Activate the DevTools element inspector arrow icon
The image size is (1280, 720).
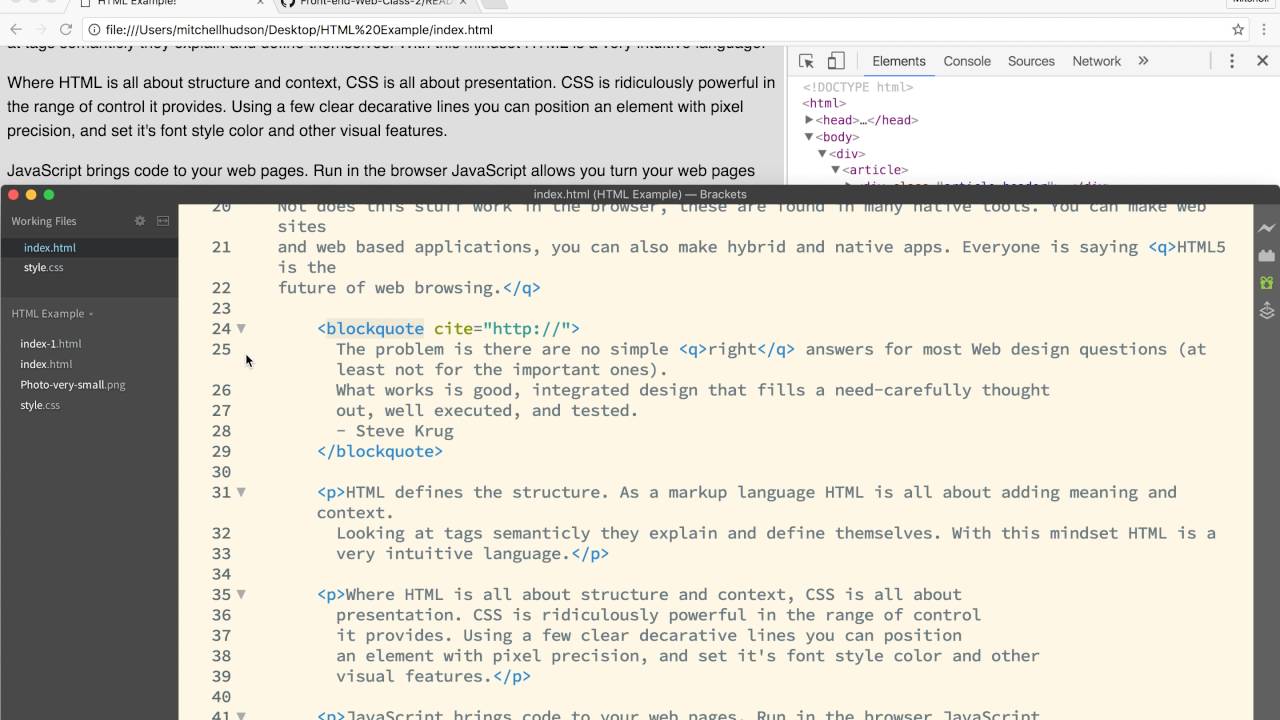point(806,61)
